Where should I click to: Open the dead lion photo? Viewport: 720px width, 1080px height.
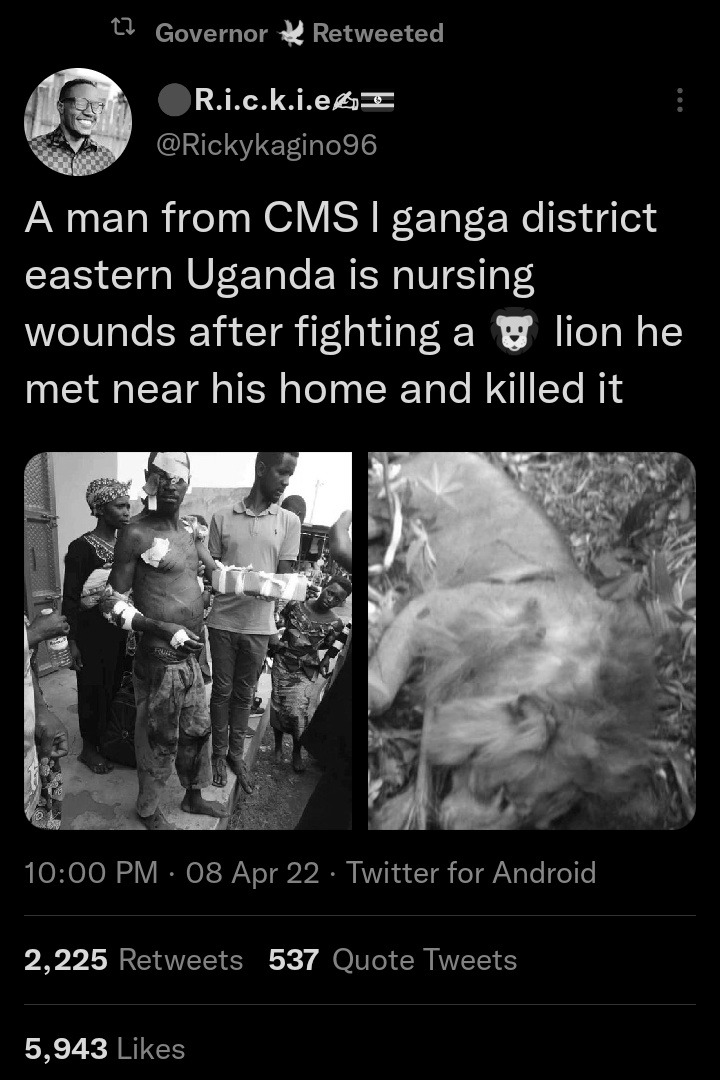532,641
